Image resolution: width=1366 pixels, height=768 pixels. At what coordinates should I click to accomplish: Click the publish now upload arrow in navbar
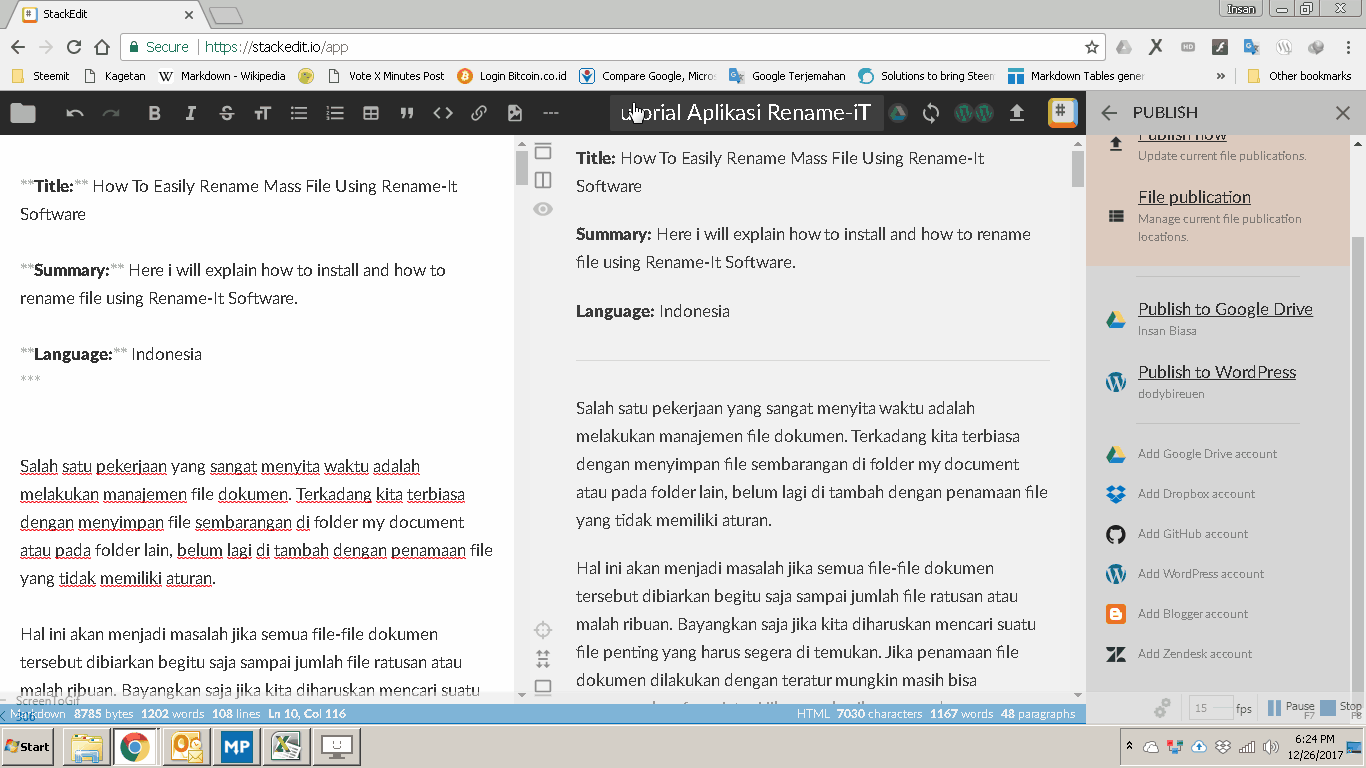(x=1017, y=113)
